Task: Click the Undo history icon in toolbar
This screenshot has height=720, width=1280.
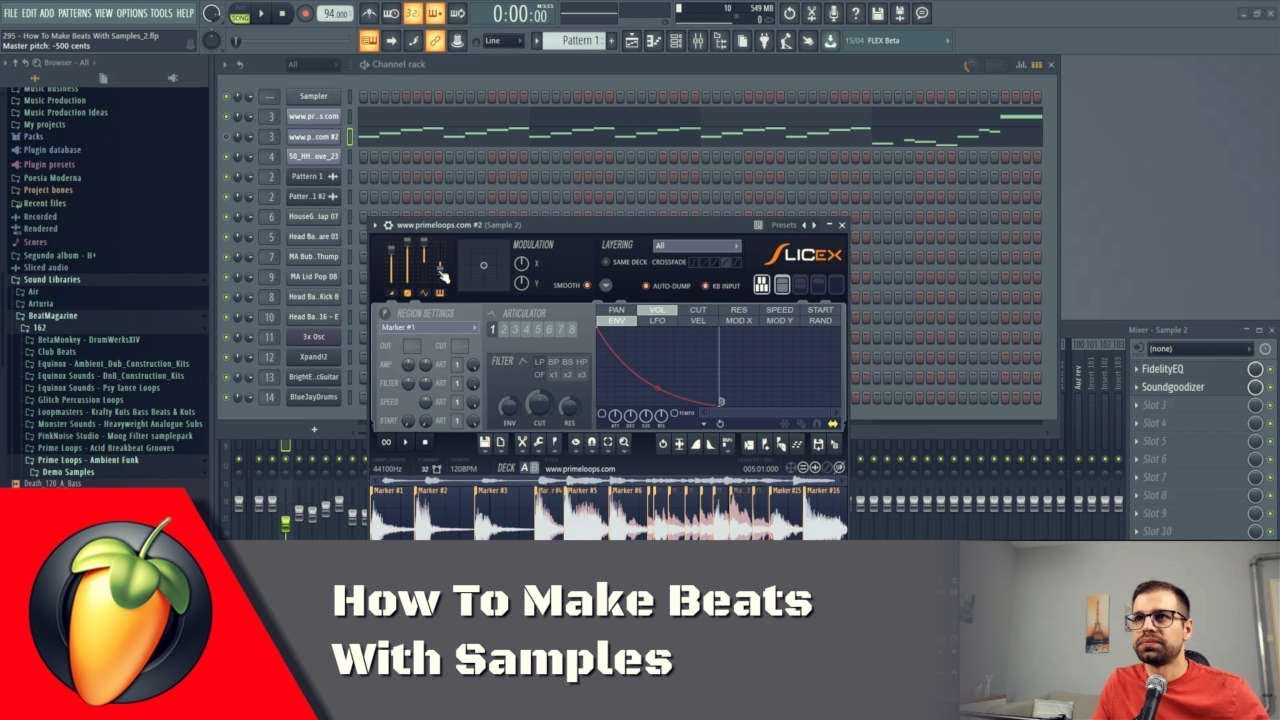Action: [x=789, y=14]
